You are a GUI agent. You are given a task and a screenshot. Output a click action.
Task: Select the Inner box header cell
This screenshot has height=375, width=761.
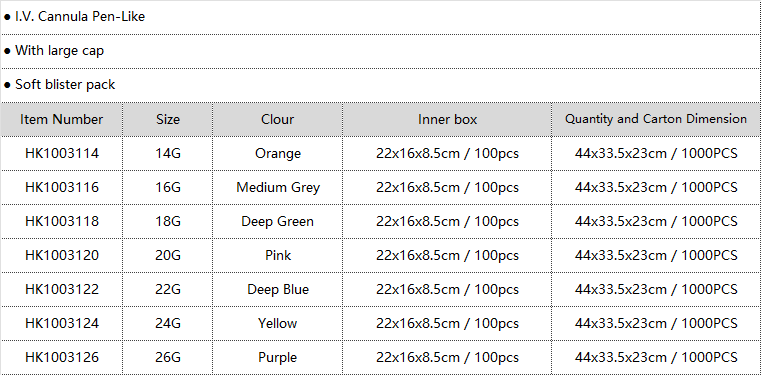click(447, 119)
